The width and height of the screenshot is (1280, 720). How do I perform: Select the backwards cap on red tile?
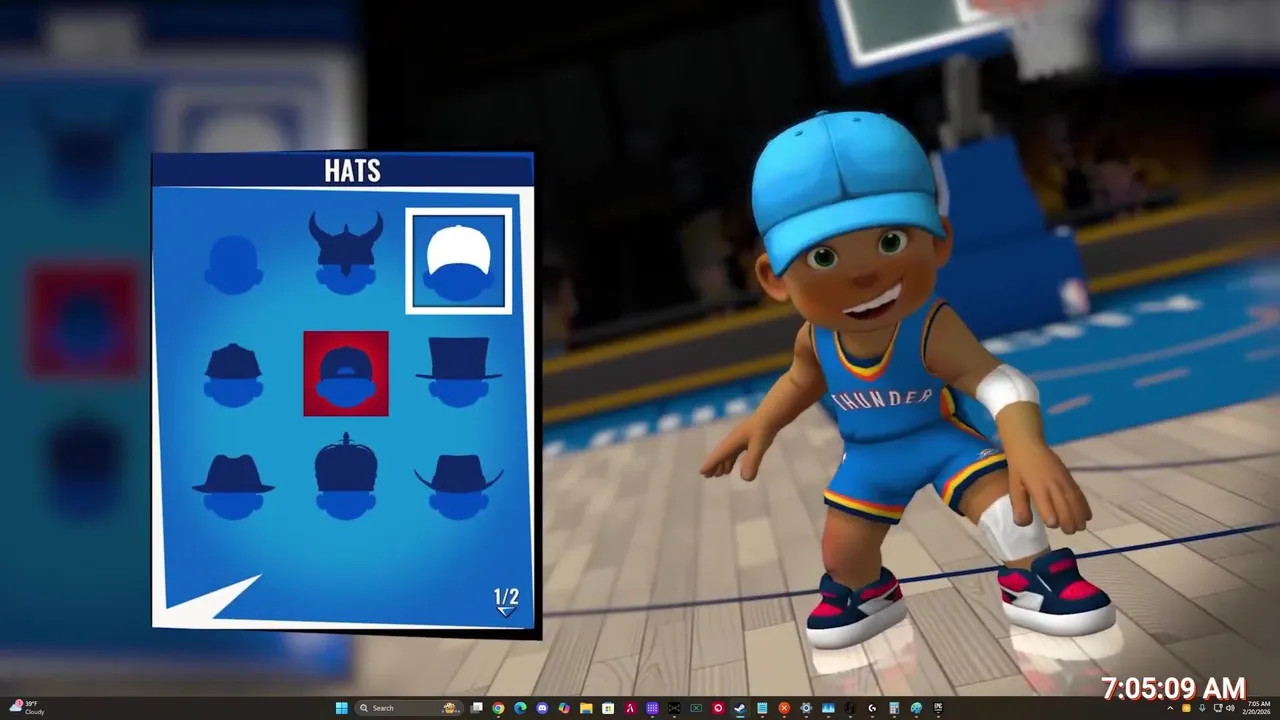[x=346, y=373]
